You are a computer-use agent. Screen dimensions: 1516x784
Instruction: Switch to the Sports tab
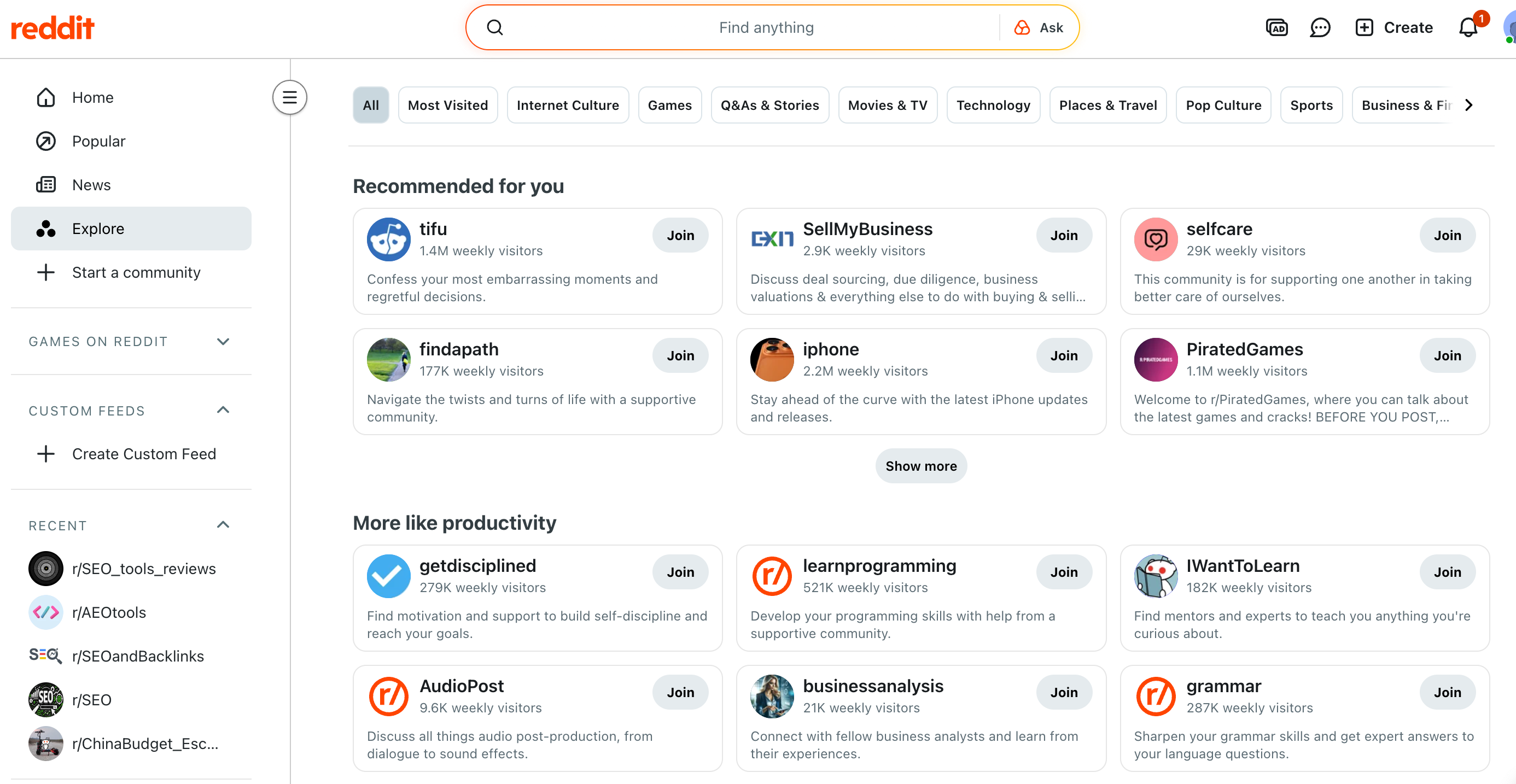pyautogui.click(x=1311, y=106)
